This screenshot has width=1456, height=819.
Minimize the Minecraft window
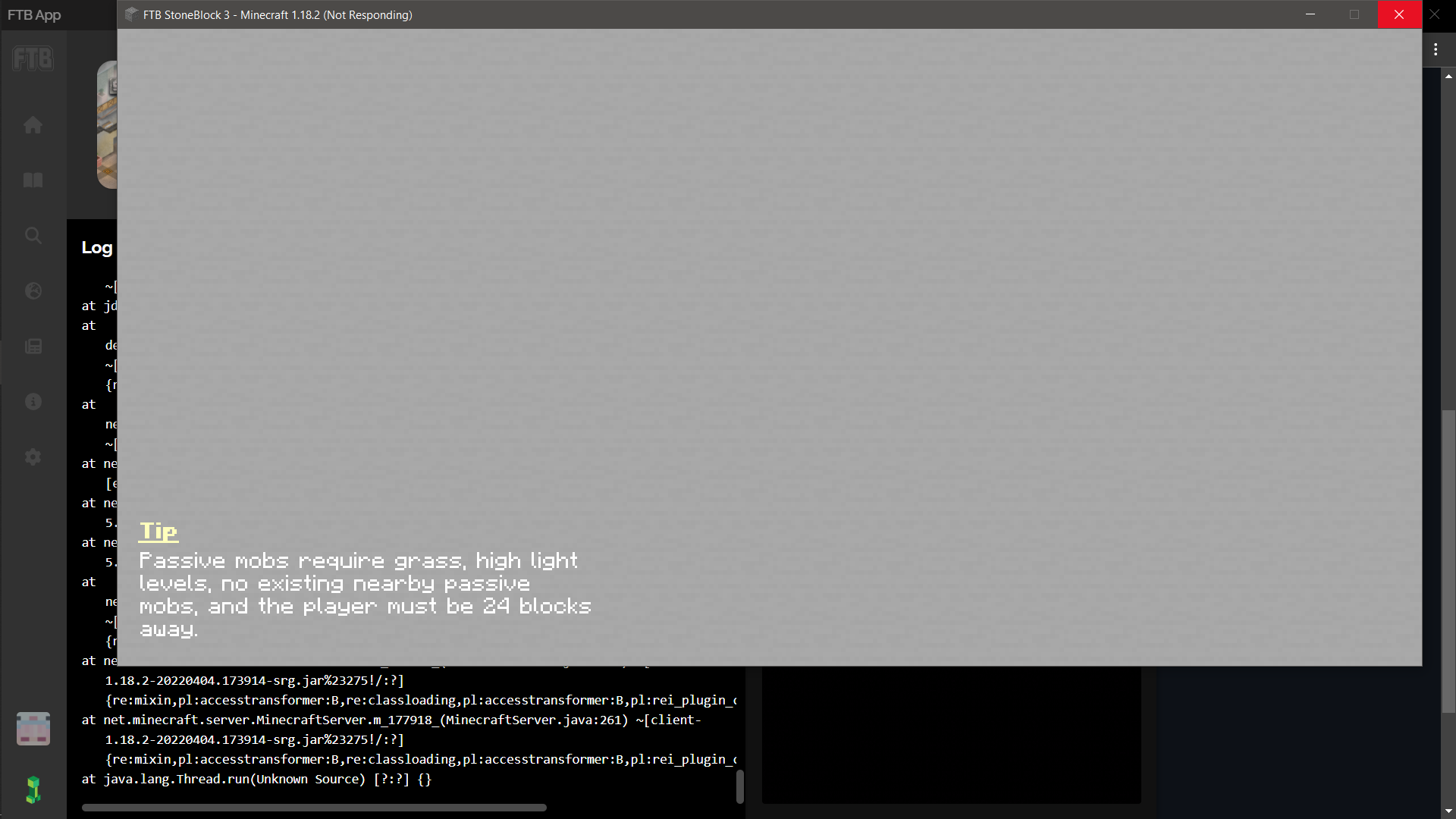(1310, 14)
